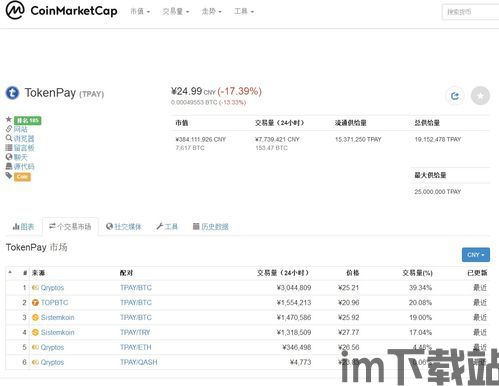Select the ¥24.99 price value
The image size is (499, 386).
click(x=187, y=91)
